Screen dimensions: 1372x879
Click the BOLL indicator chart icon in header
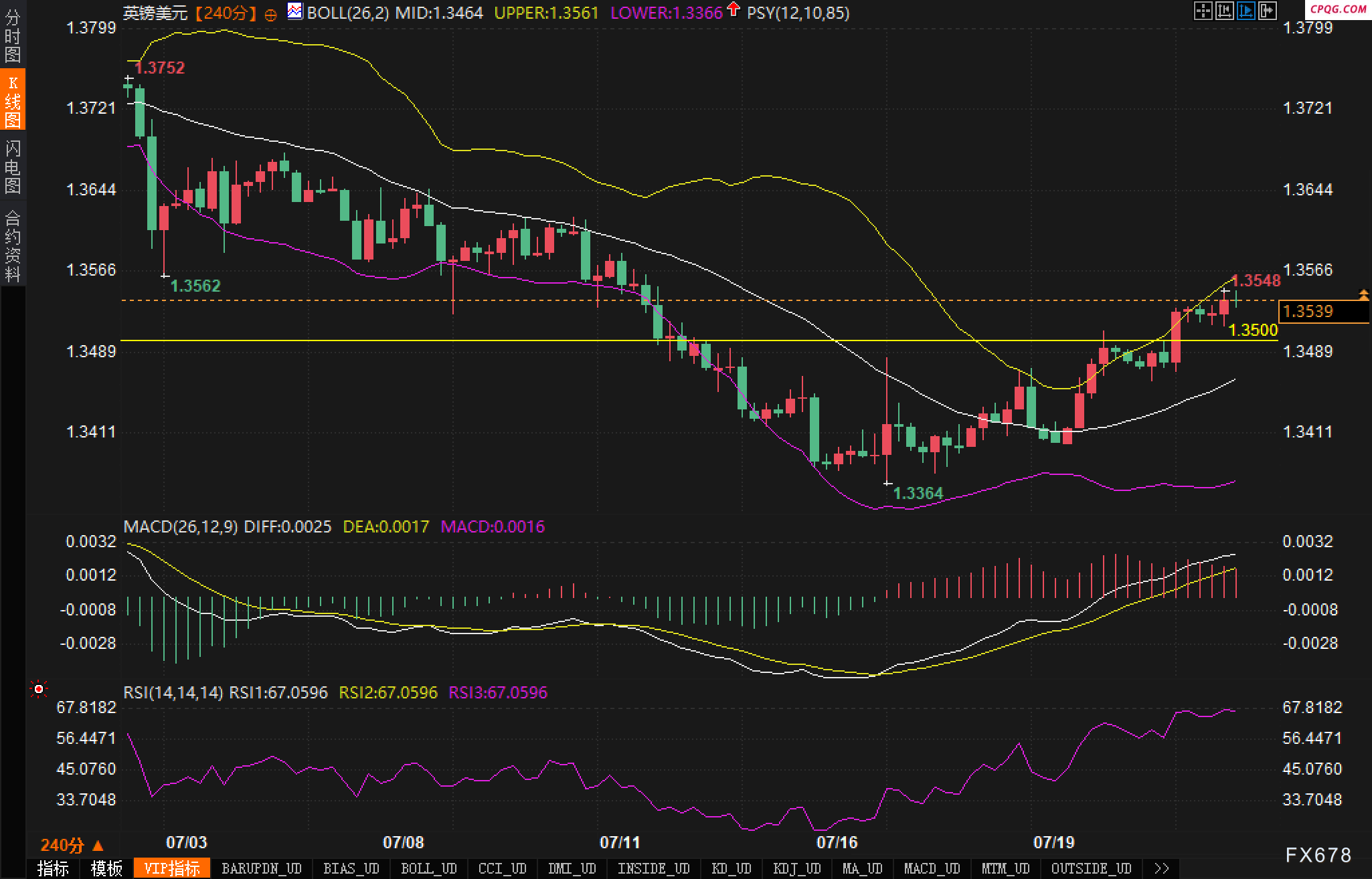pyautogui.click(x=294, y=11)
